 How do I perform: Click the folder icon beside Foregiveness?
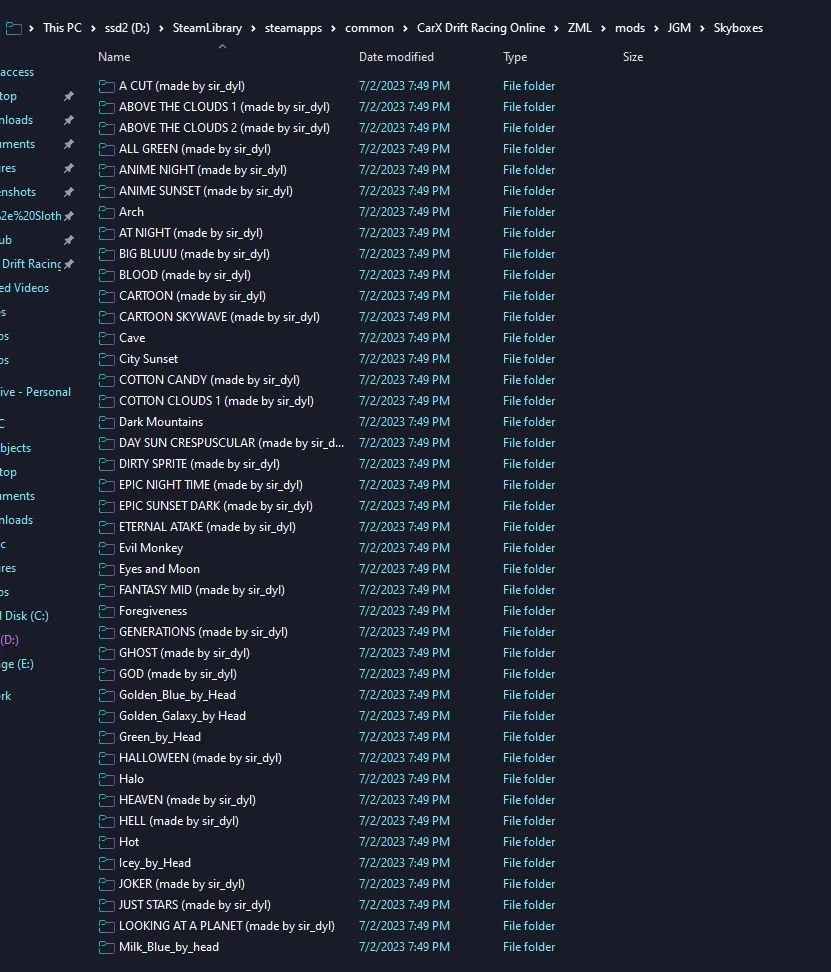pos(107,611)
